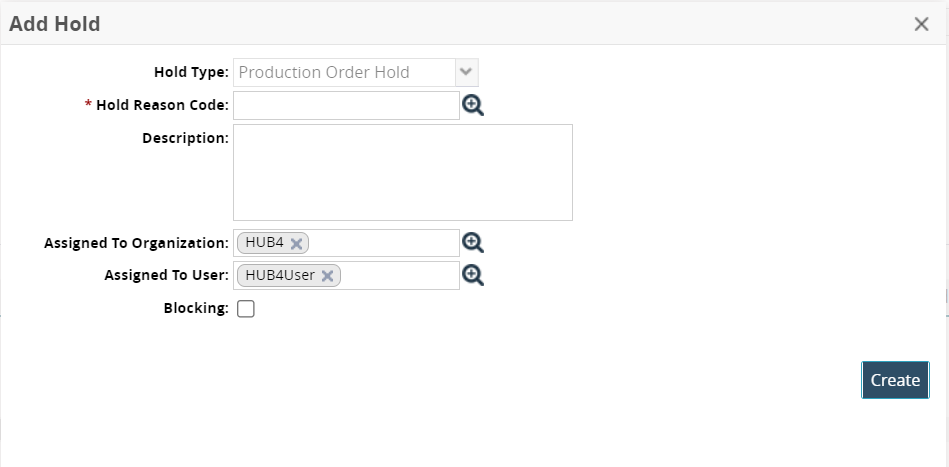Image resolution: width=949 pixels, height=467 pixels.
Task: Click the Hold Reason Code label
Action: click(x=162, y=104)
